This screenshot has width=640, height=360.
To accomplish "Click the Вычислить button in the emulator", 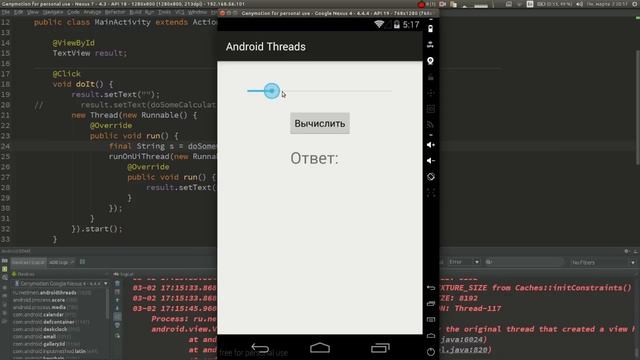I will pyautogui.click(x=320, y=123).
